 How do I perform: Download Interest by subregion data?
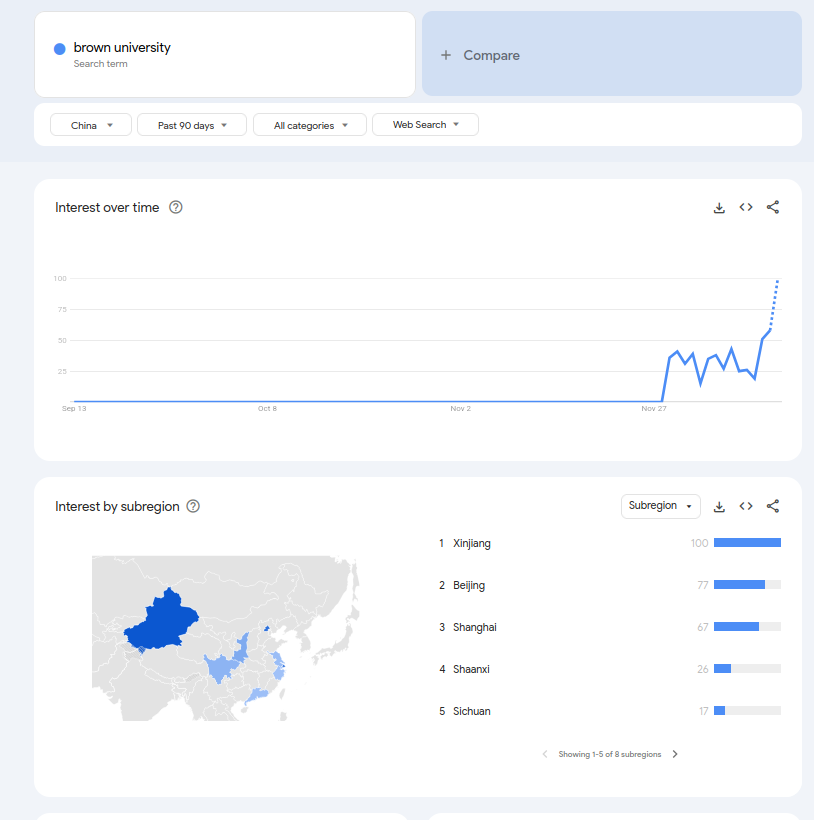coord(719,506)
